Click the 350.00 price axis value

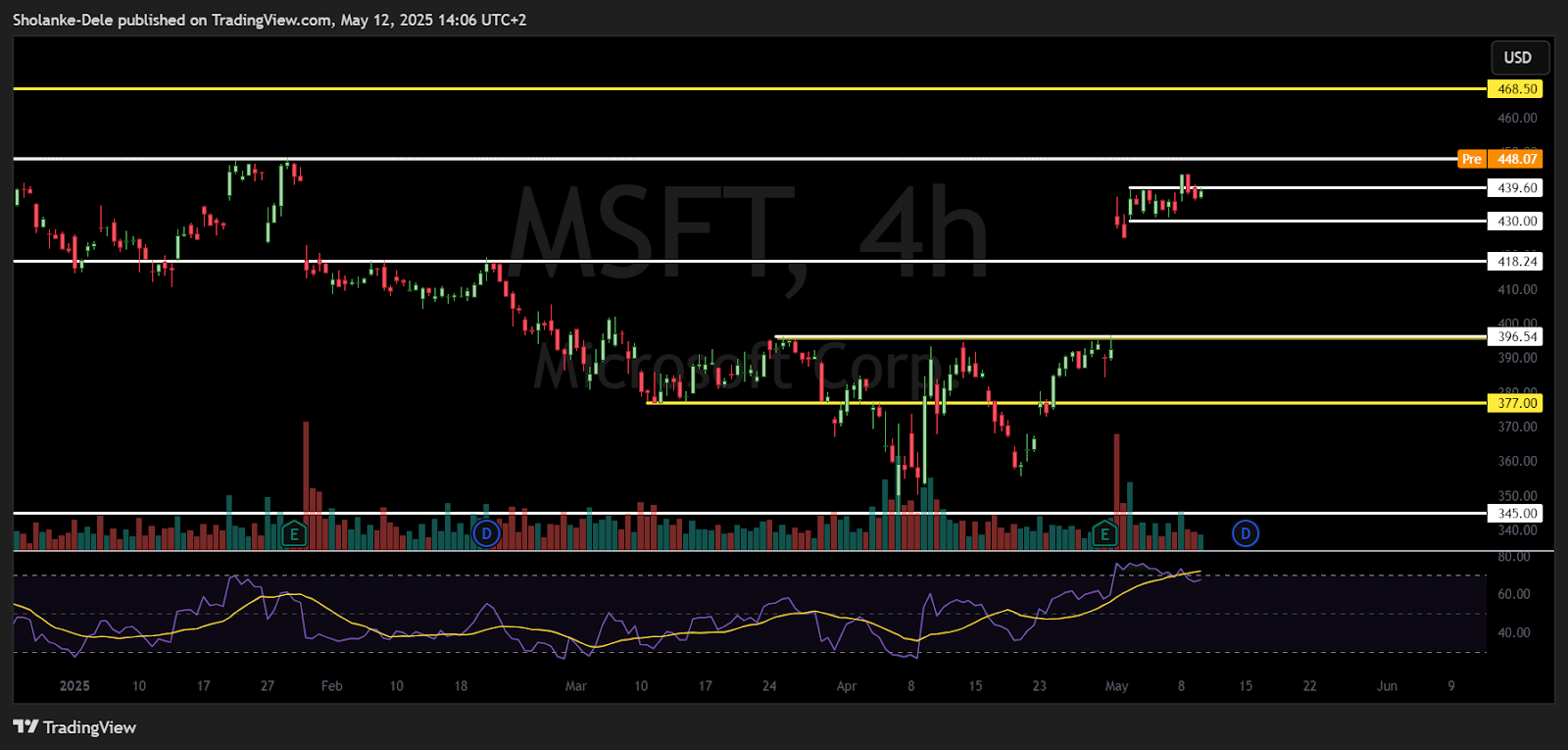pyautogui.click(x=1517, y=496)
